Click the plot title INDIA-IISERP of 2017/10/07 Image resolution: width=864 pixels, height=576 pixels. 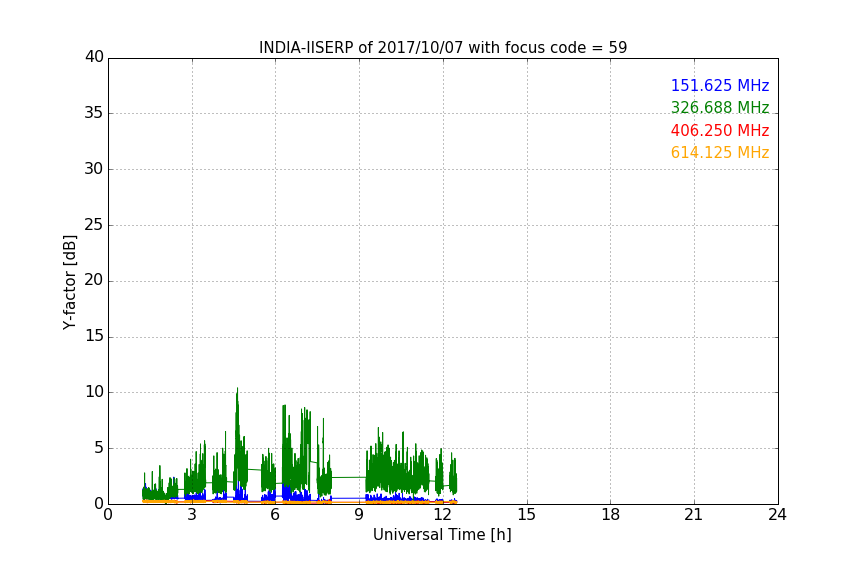(443, 47)
